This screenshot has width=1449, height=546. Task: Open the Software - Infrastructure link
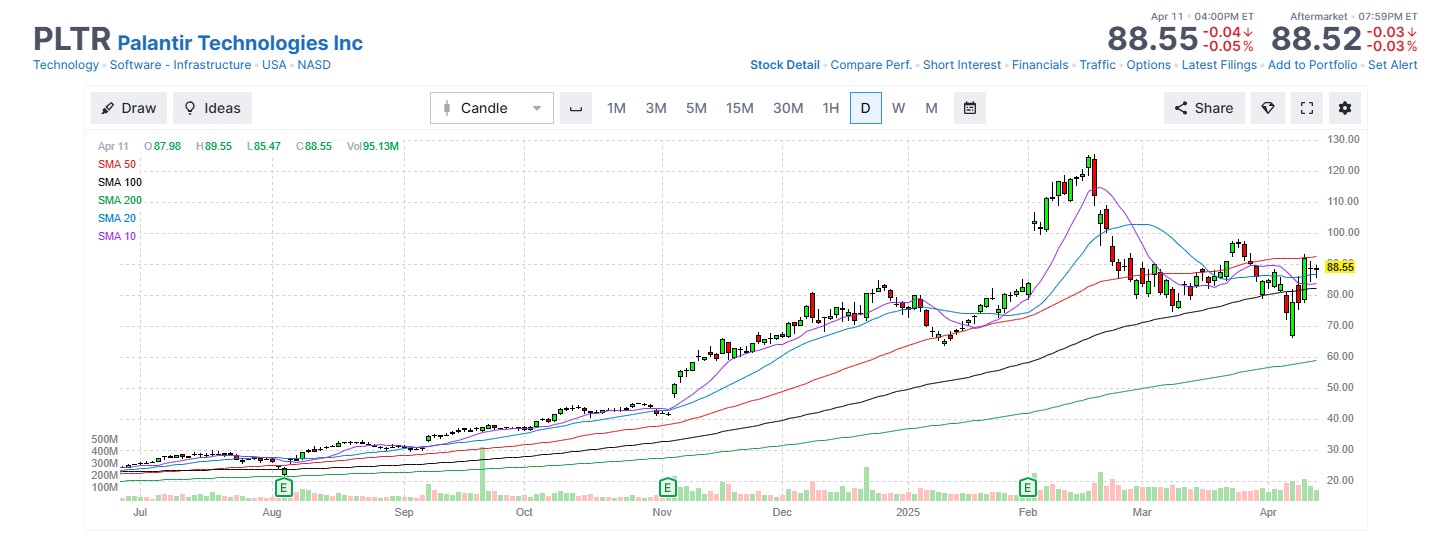pyautogui.click(x=181, y=65)
